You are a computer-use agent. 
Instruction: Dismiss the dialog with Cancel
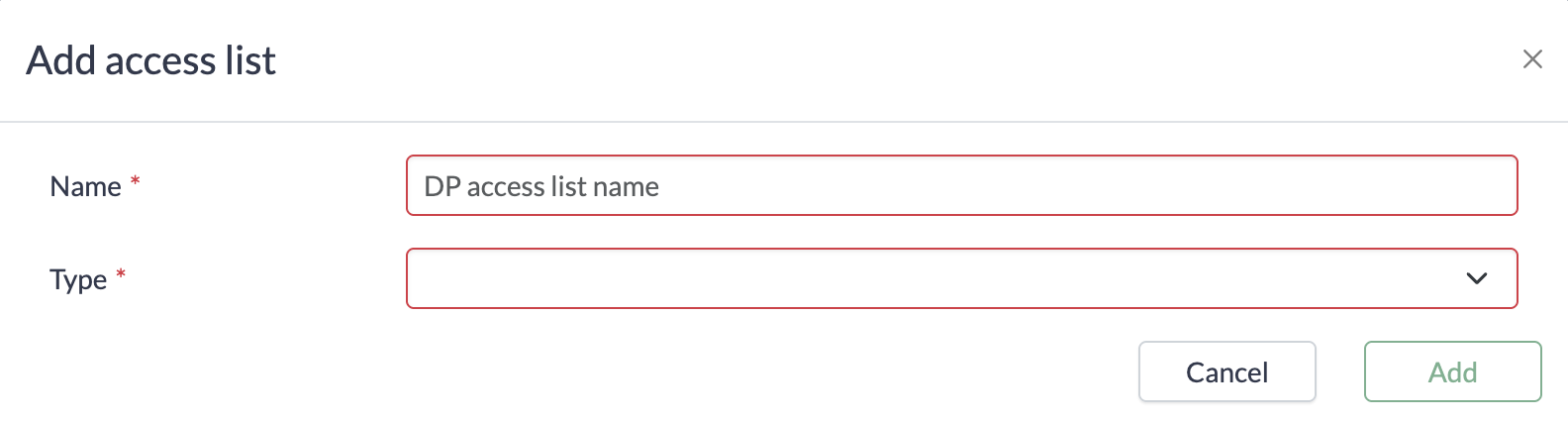coord(1226,371)
